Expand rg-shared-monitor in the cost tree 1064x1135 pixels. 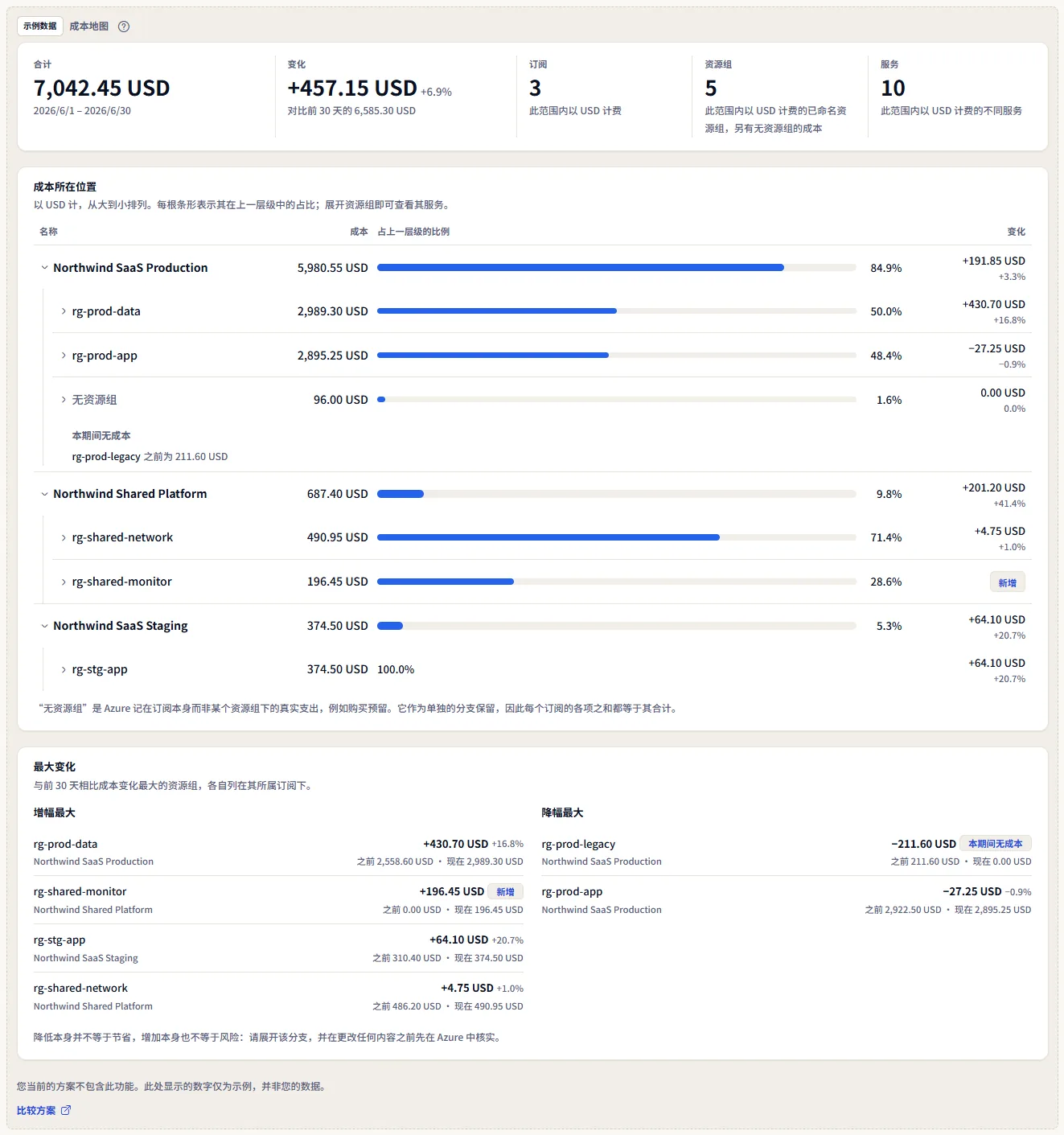(x=64, y=582)
